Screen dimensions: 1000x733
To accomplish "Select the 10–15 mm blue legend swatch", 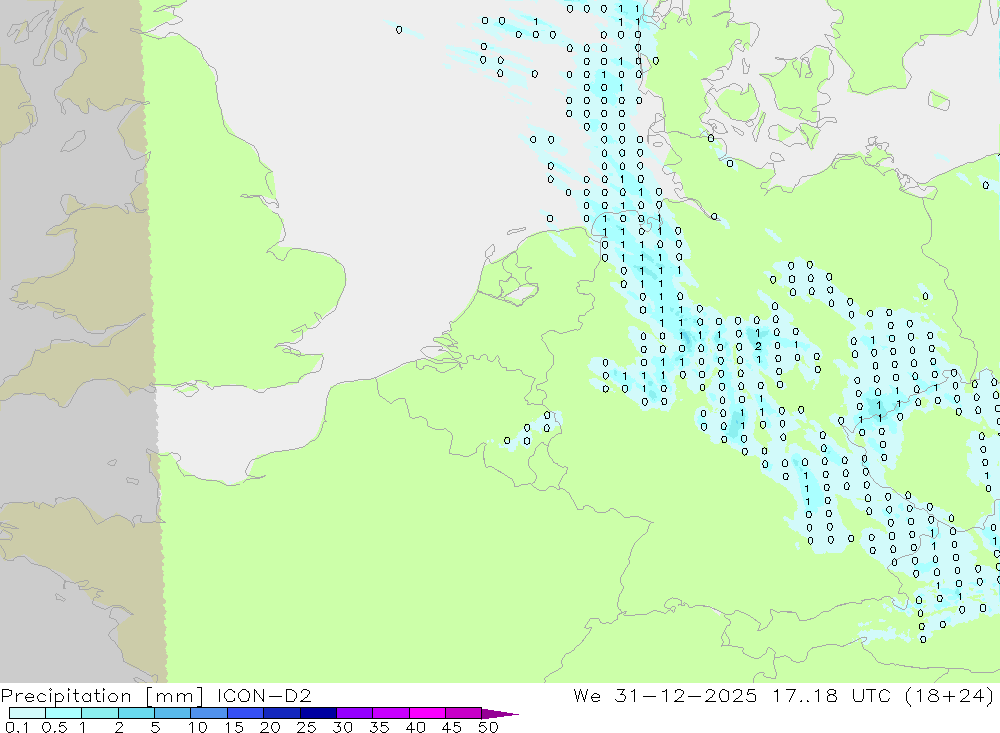I will click(x=209, y=713).
